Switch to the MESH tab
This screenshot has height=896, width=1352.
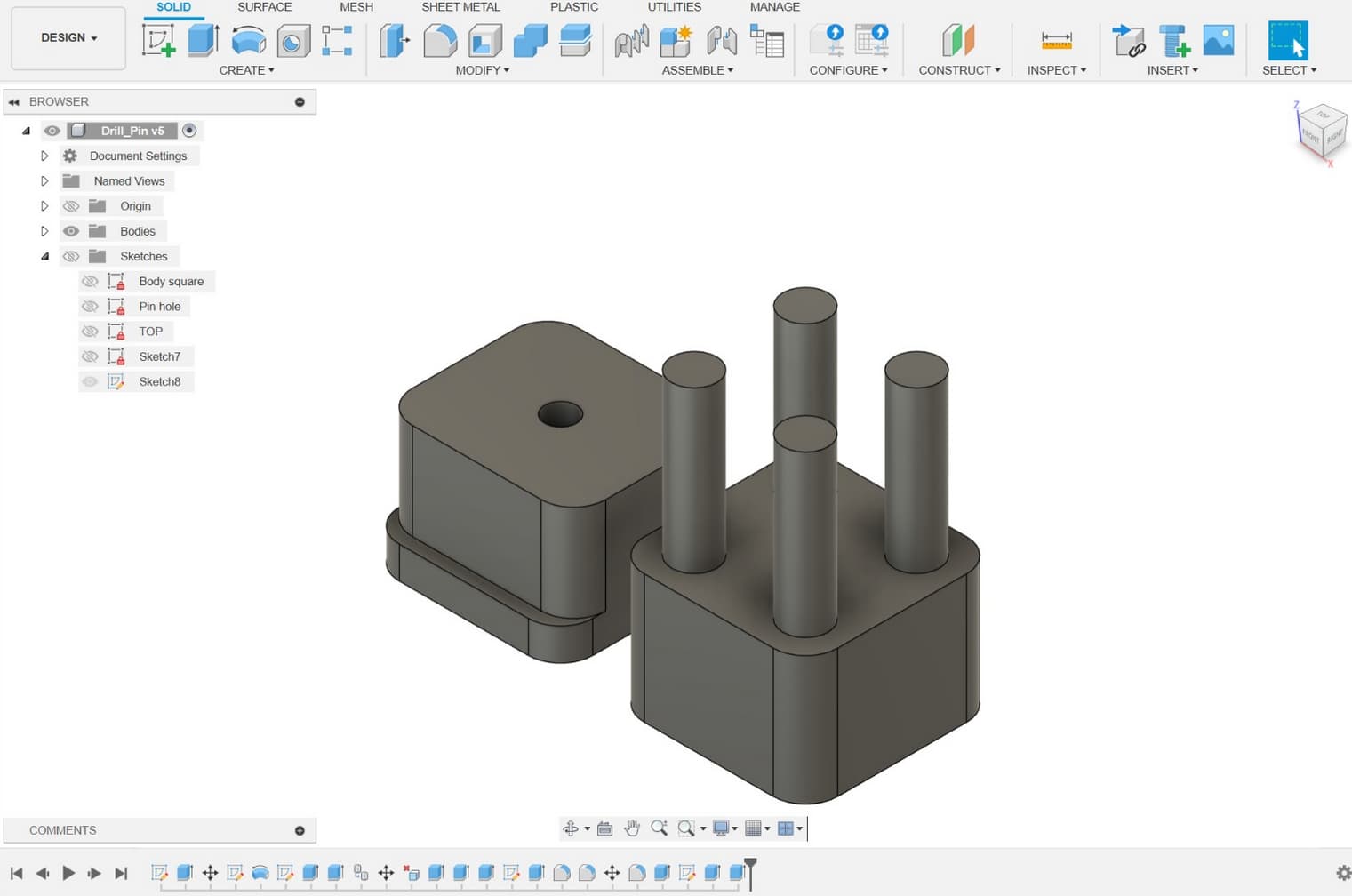pyautogui.click(x=356, y=7)
